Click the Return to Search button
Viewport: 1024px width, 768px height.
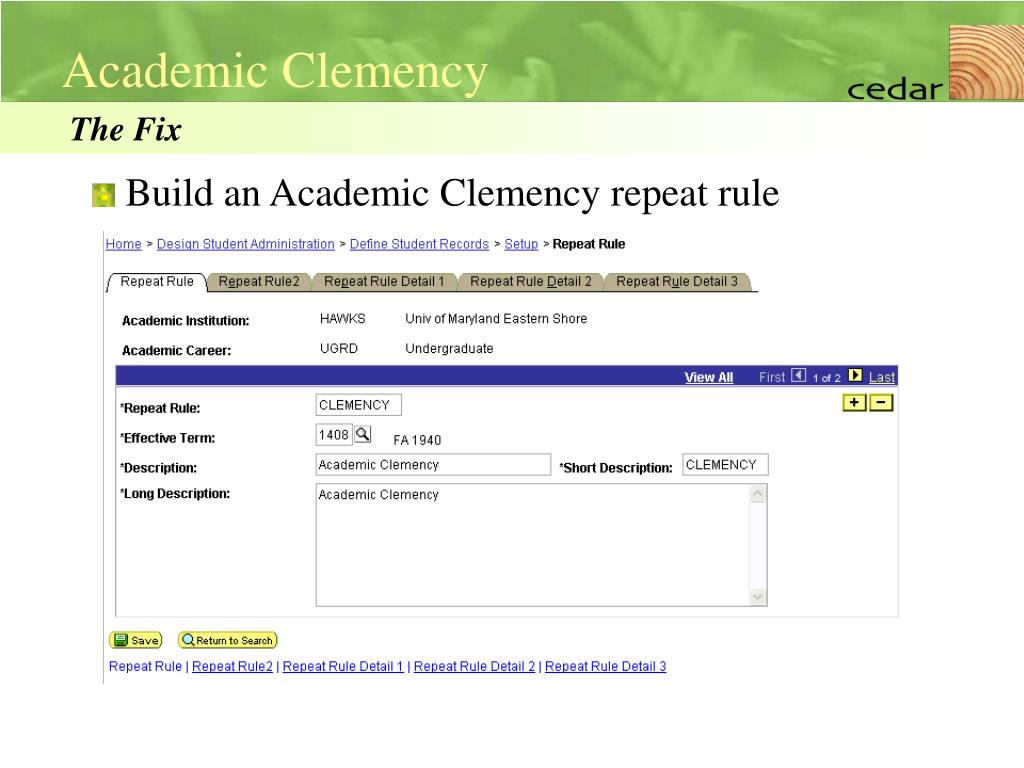[227, 640]
